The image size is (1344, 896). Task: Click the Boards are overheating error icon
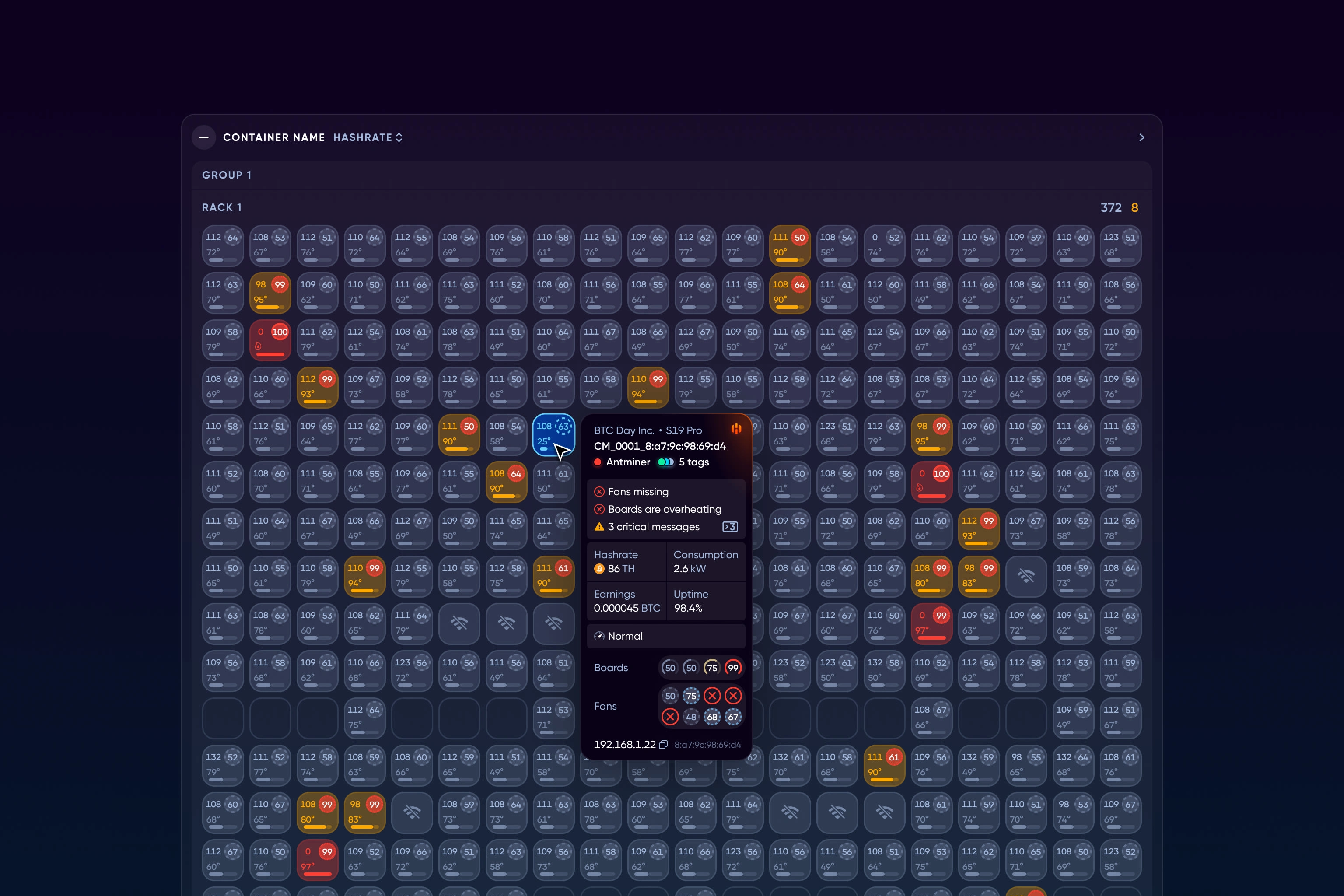point(599,509)
